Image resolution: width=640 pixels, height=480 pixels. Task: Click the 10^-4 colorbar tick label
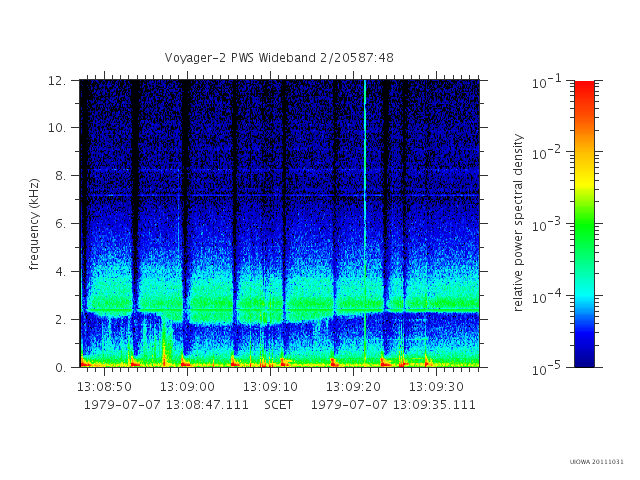[x=548, y=297]
